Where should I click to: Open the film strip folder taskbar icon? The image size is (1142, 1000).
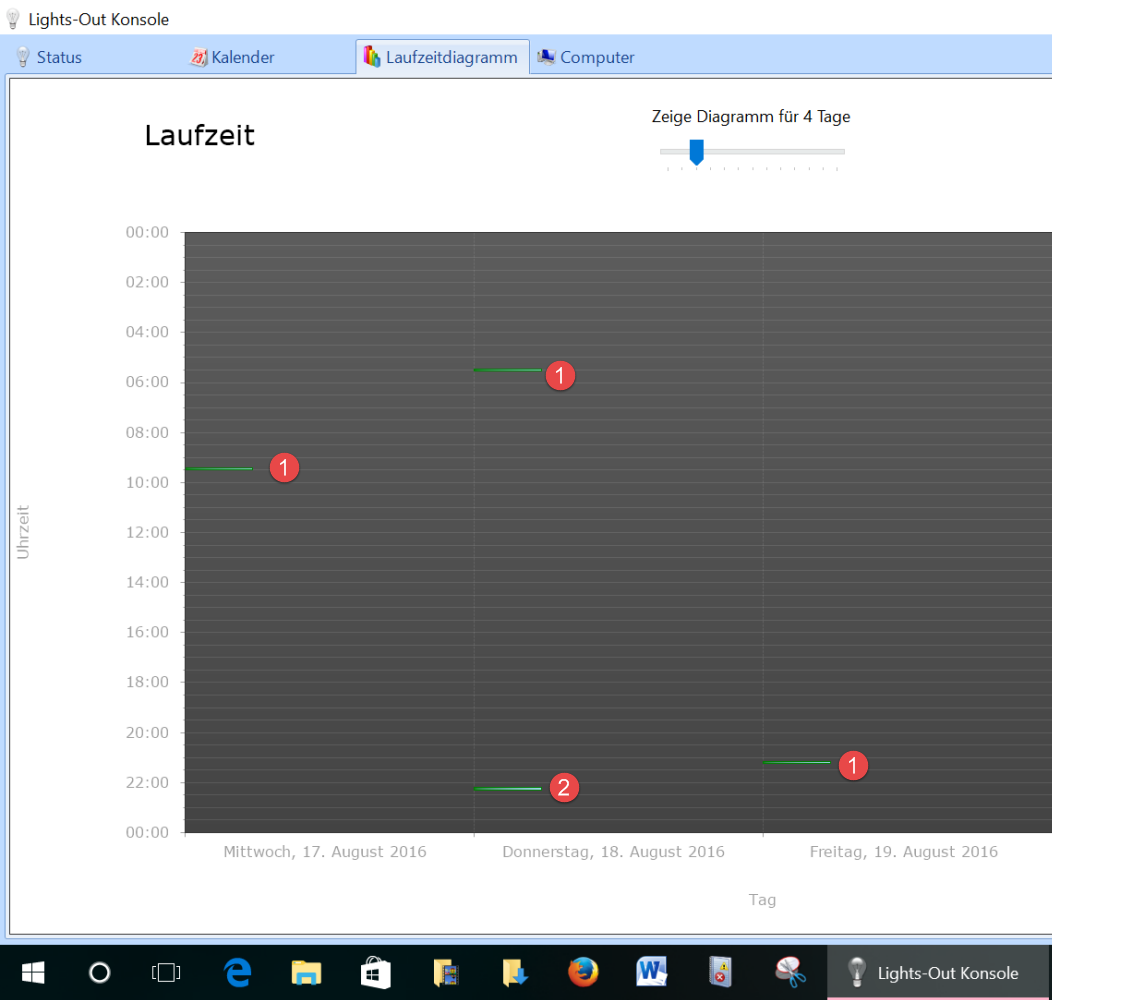coord(445,973)
